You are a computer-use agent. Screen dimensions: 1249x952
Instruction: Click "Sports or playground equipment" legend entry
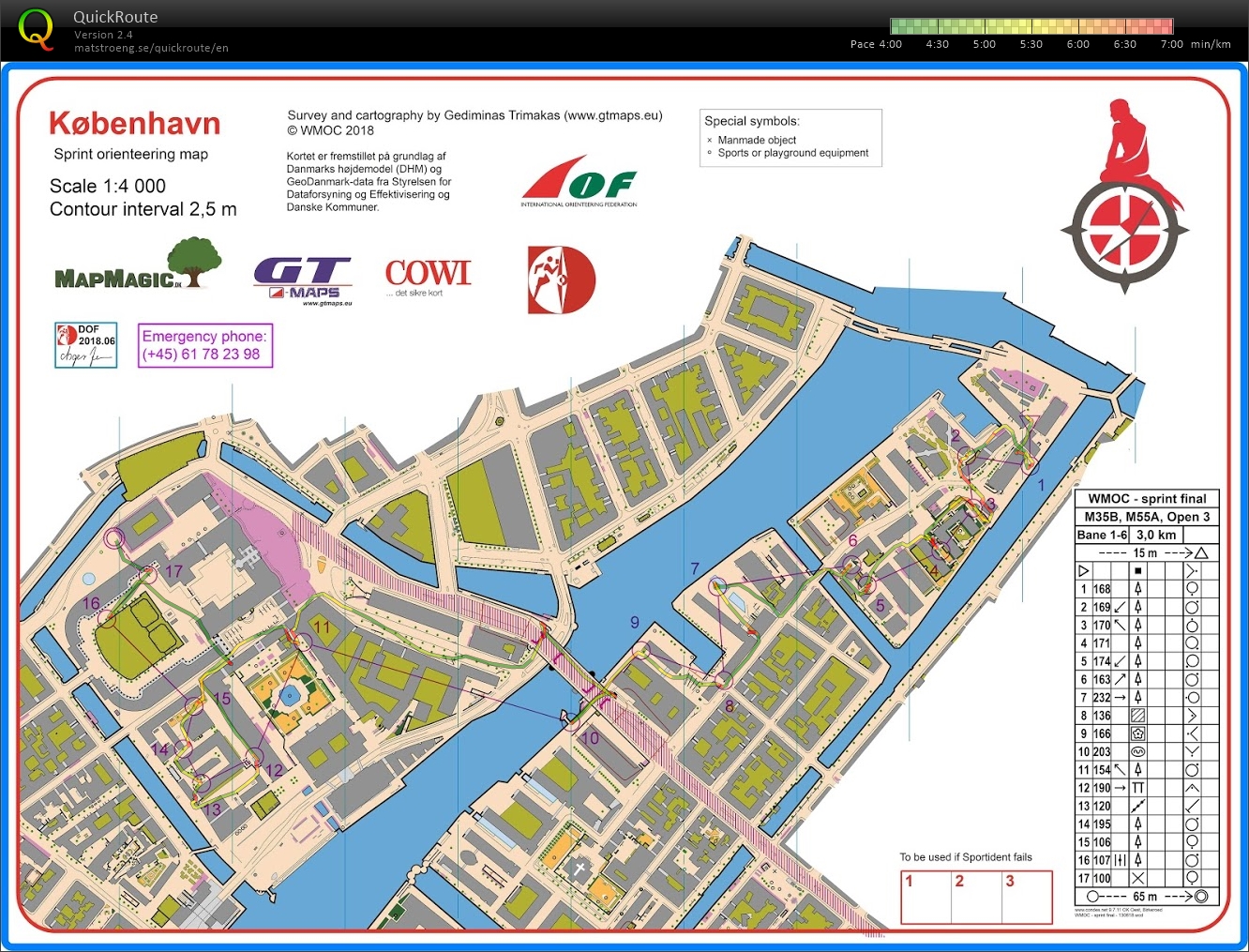click(x=793, y=153)
